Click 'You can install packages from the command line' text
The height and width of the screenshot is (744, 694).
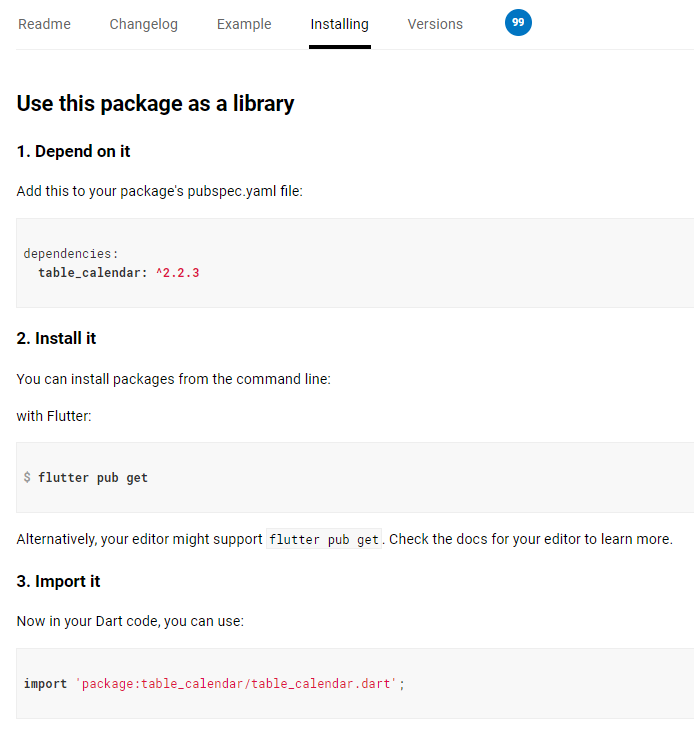pos(174,379)
